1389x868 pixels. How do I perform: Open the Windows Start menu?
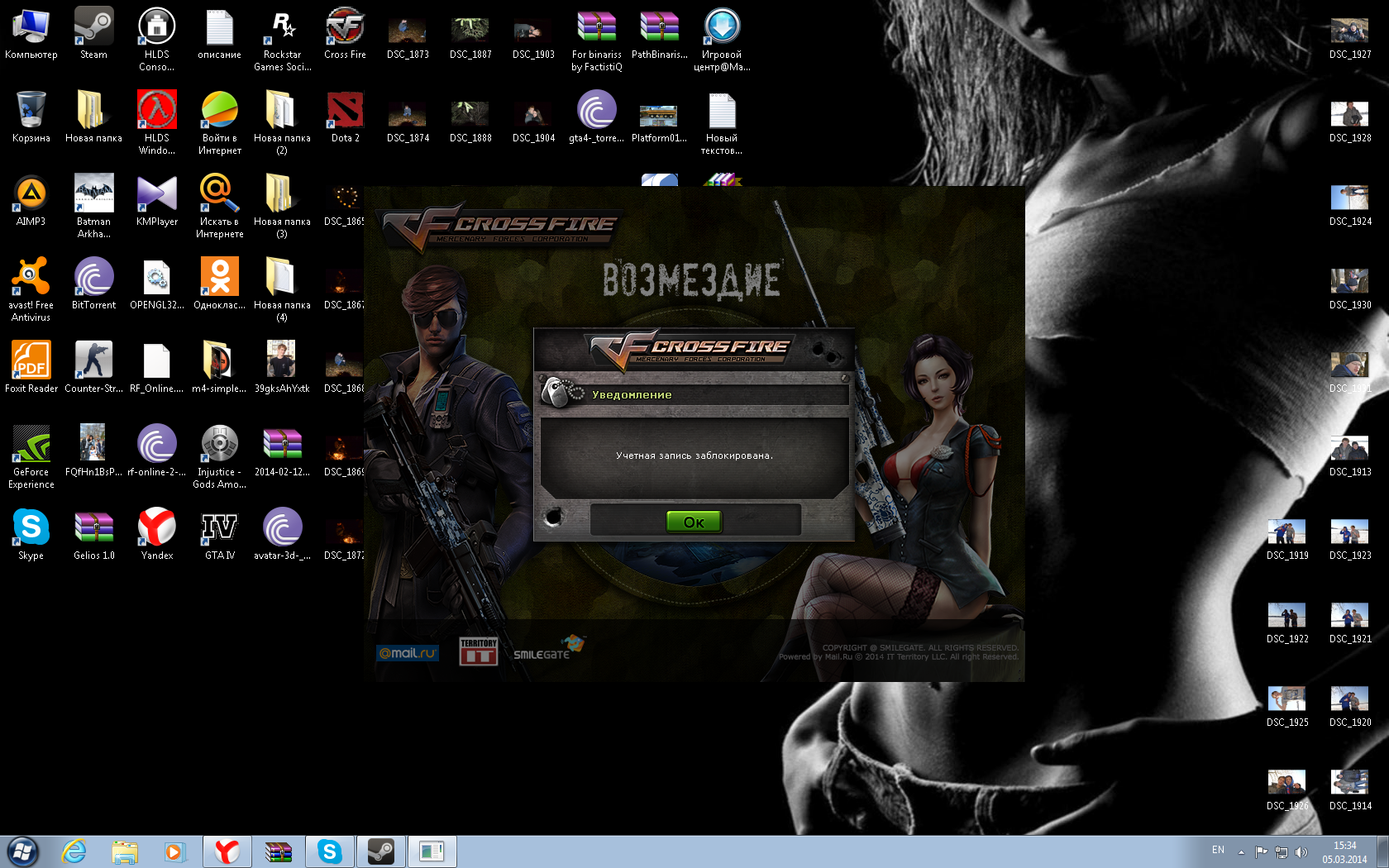point(22,851)
